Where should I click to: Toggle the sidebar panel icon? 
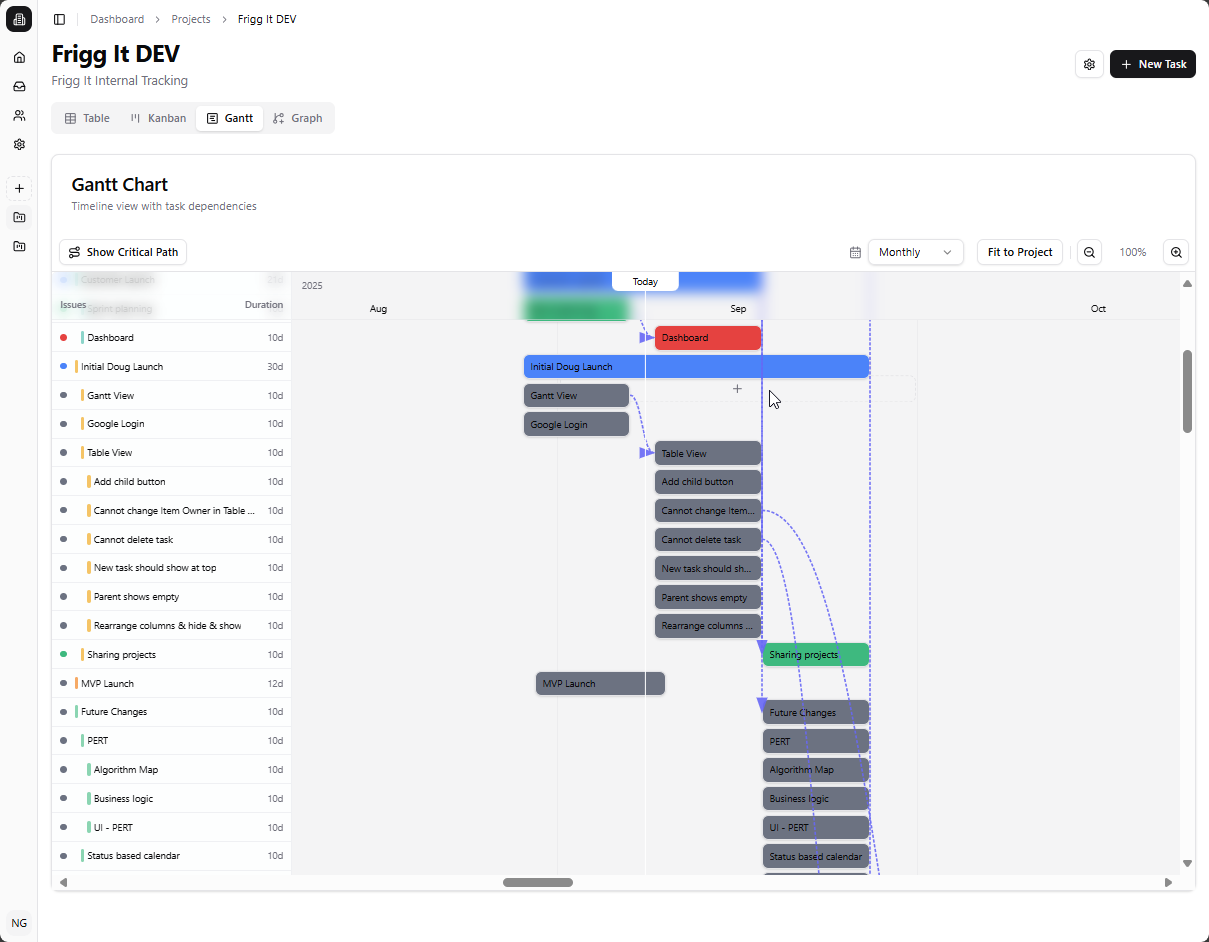(x=59, y=19)
